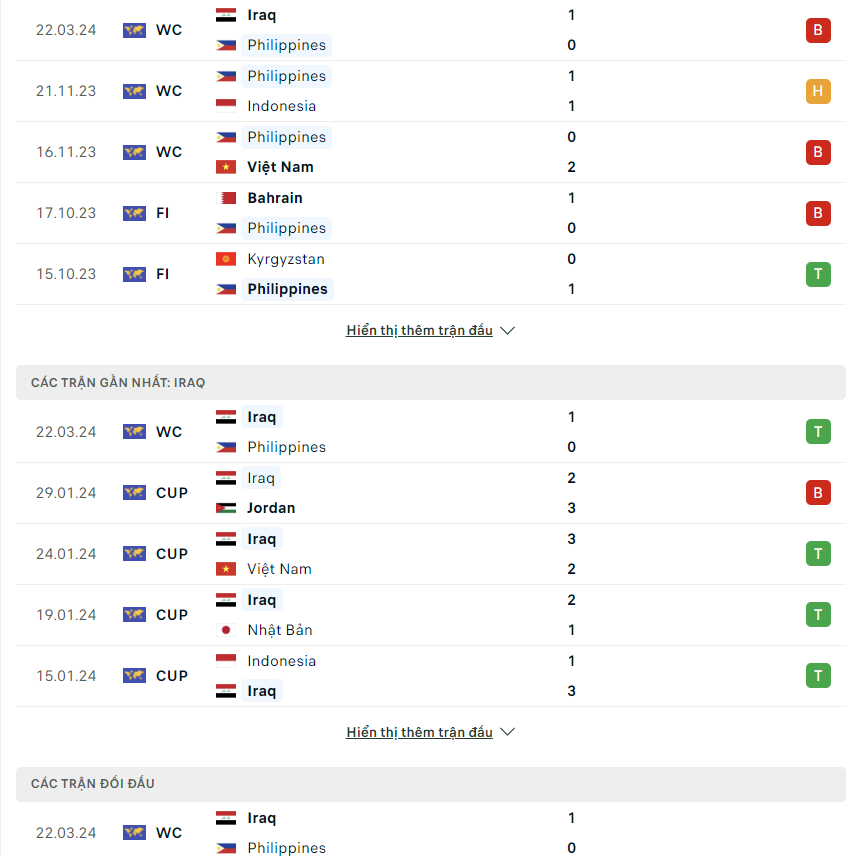Expand more Iraq matches via Hiển thị thêm trận đấu
This screenshot has width=857, height=856.
pos(419,732)
